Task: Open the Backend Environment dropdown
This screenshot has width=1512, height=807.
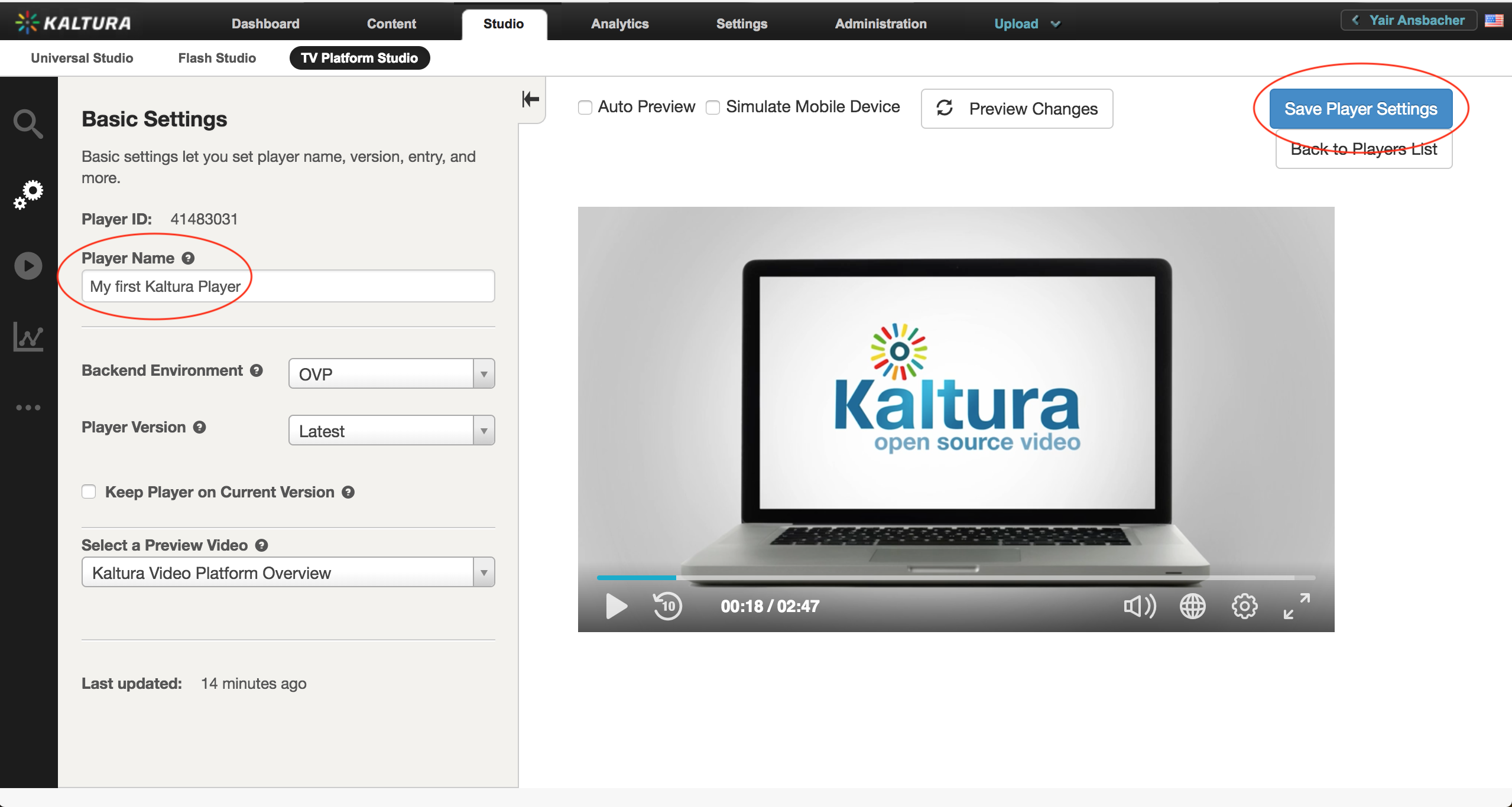Action: (x=391, y=373)
